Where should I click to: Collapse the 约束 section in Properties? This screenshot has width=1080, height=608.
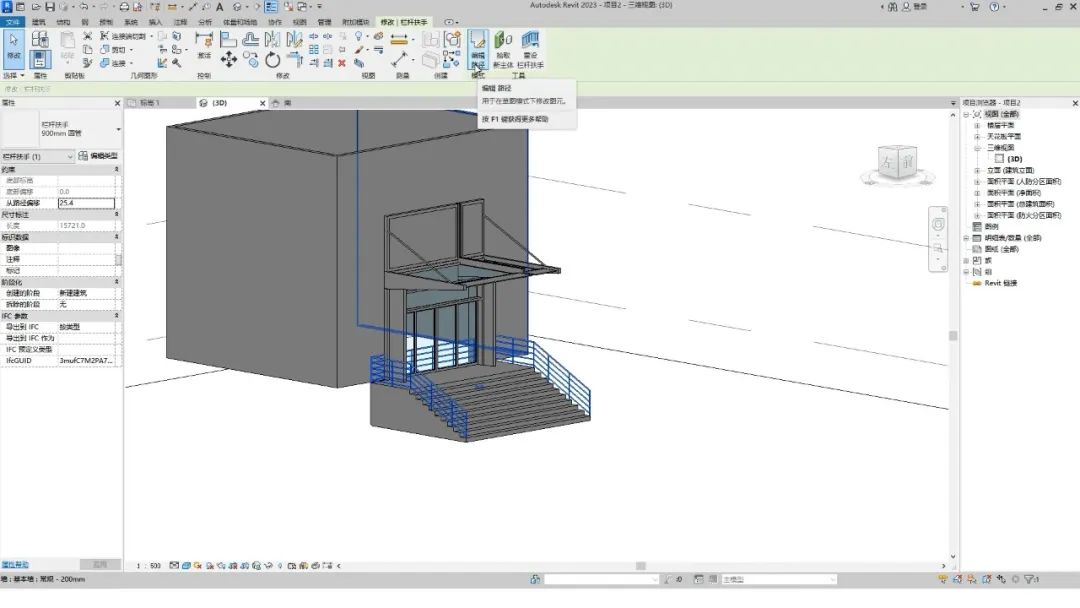(116, 169)
